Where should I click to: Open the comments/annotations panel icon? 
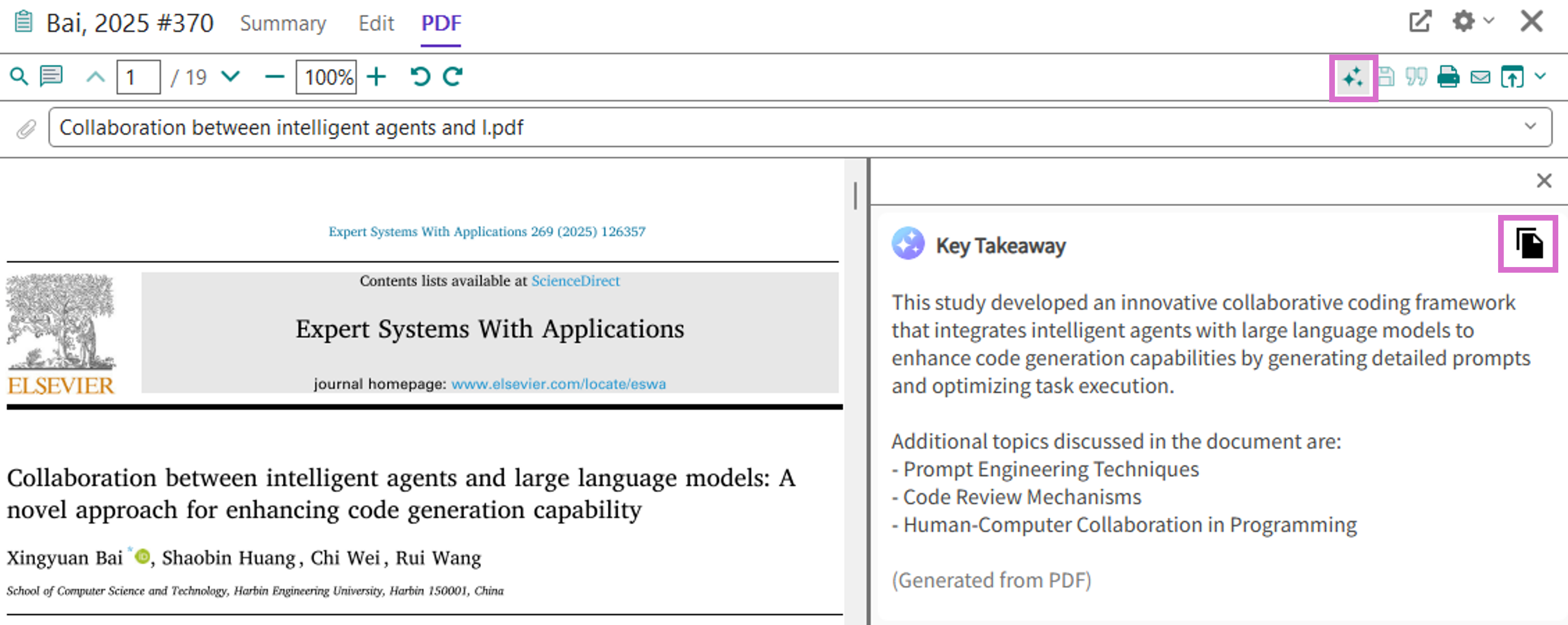coord(51,76)
